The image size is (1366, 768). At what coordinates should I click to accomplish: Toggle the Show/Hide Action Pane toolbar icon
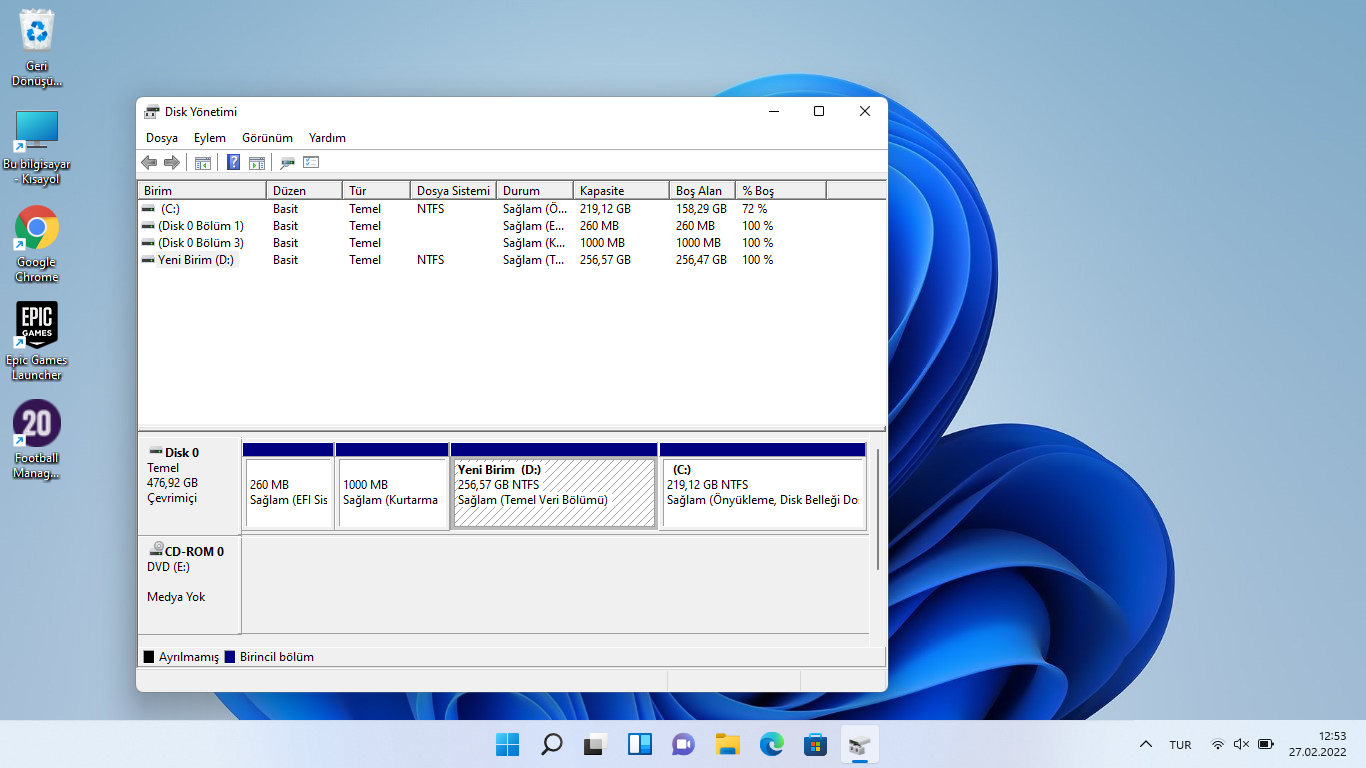click(x=256, y=162)
